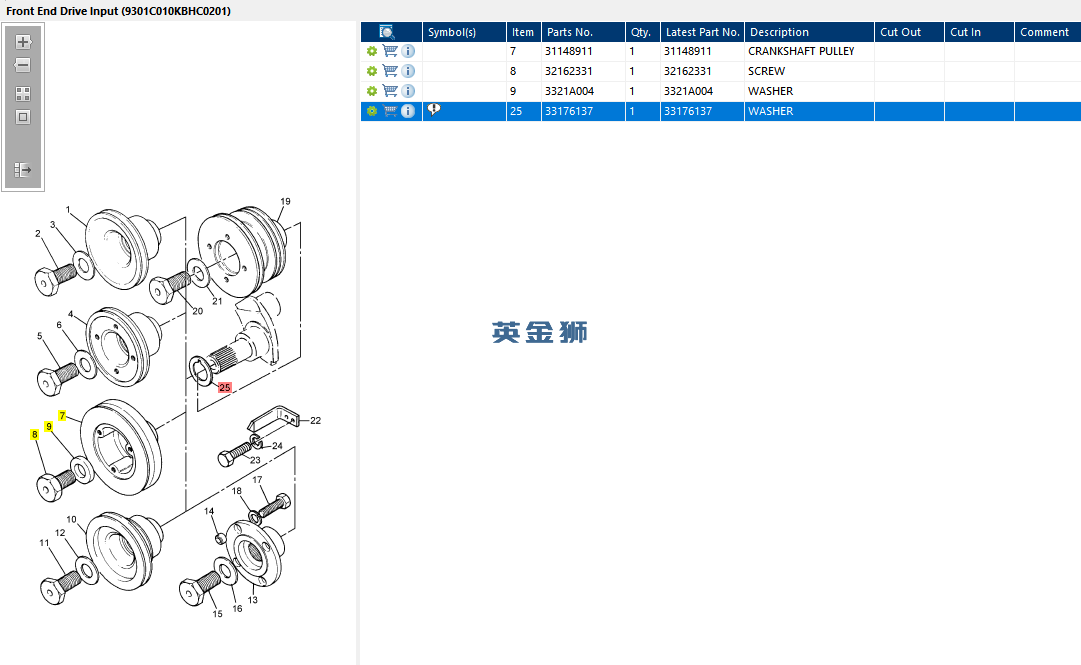The width and height of the screenshot is (1081, 665).
Task: Select highlighted callout 7 in the diagram
Action: (x=62, y=416)
